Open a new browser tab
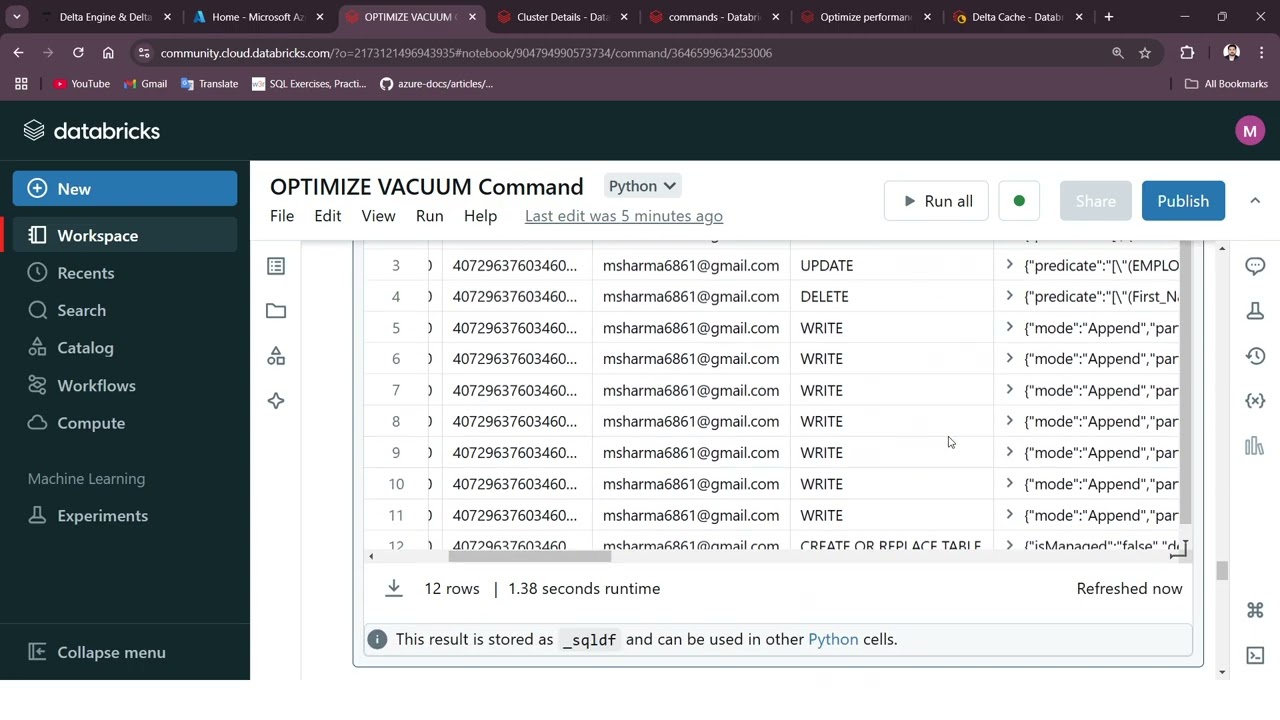This screenshot has width=1280, height=720. [1108, 17]
